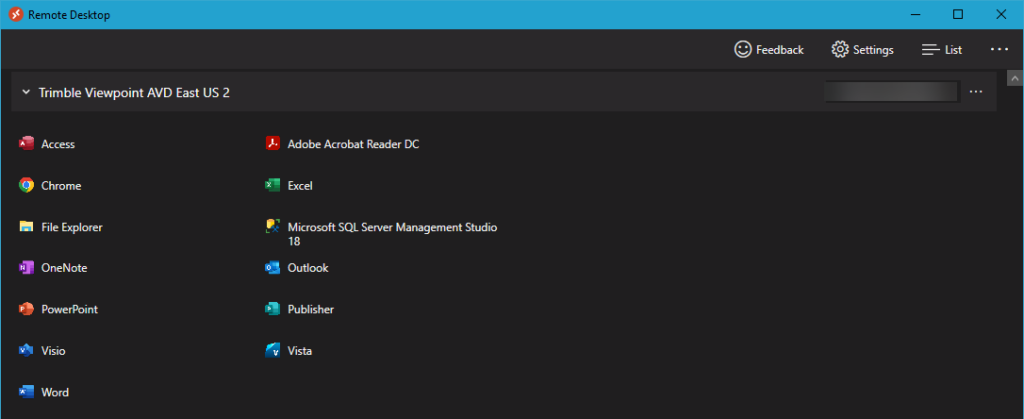Click the Adobe Acrobat Reader DC text
Screen dimensions: 1024x419
pos(353,144)
